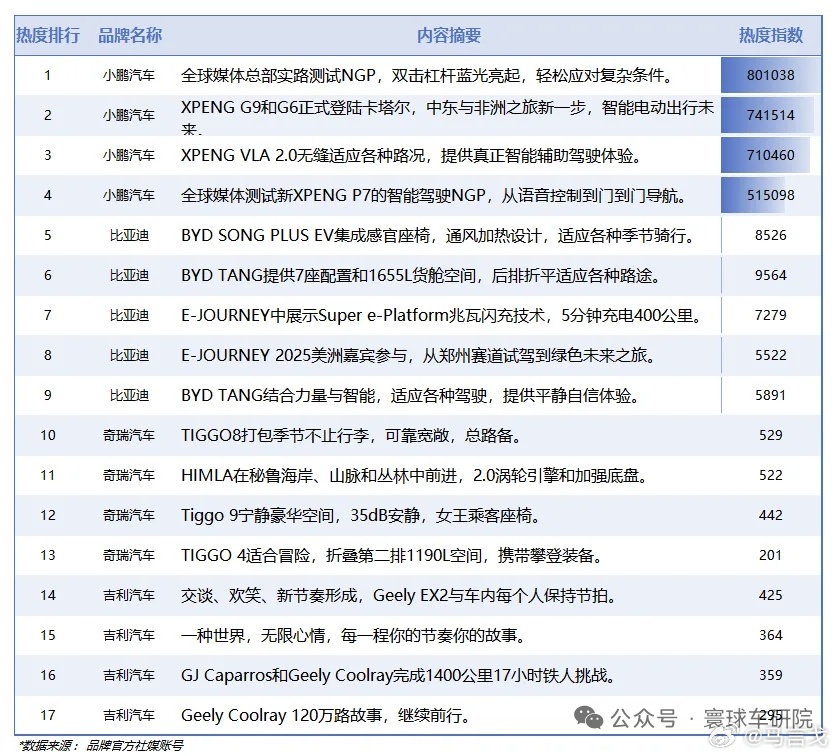Select heat value 741514
Image resolution: width=837 pixels, height=756 pixels.
coord(771,115)
